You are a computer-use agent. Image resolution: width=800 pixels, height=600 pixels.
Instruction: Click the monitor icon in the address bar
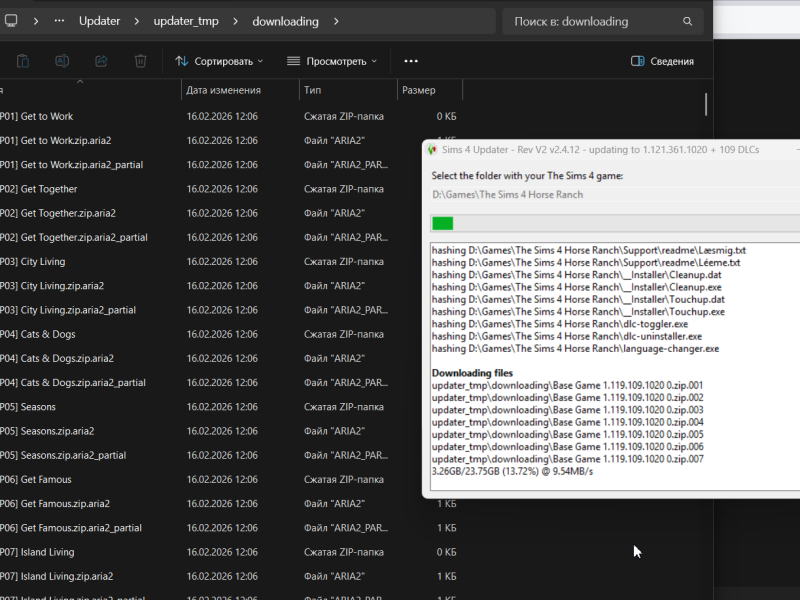point(11,21)
